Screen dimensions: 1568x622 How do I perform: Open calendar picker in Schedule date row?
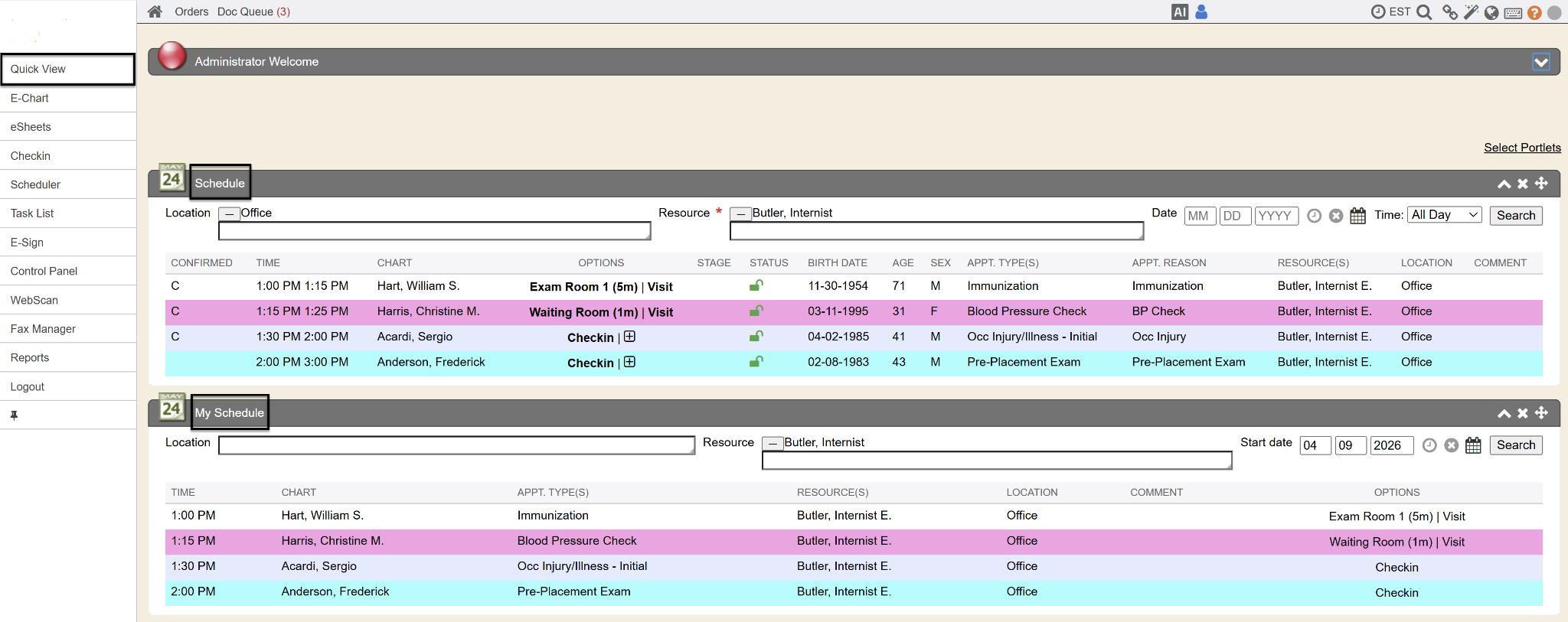(1357, 216)
